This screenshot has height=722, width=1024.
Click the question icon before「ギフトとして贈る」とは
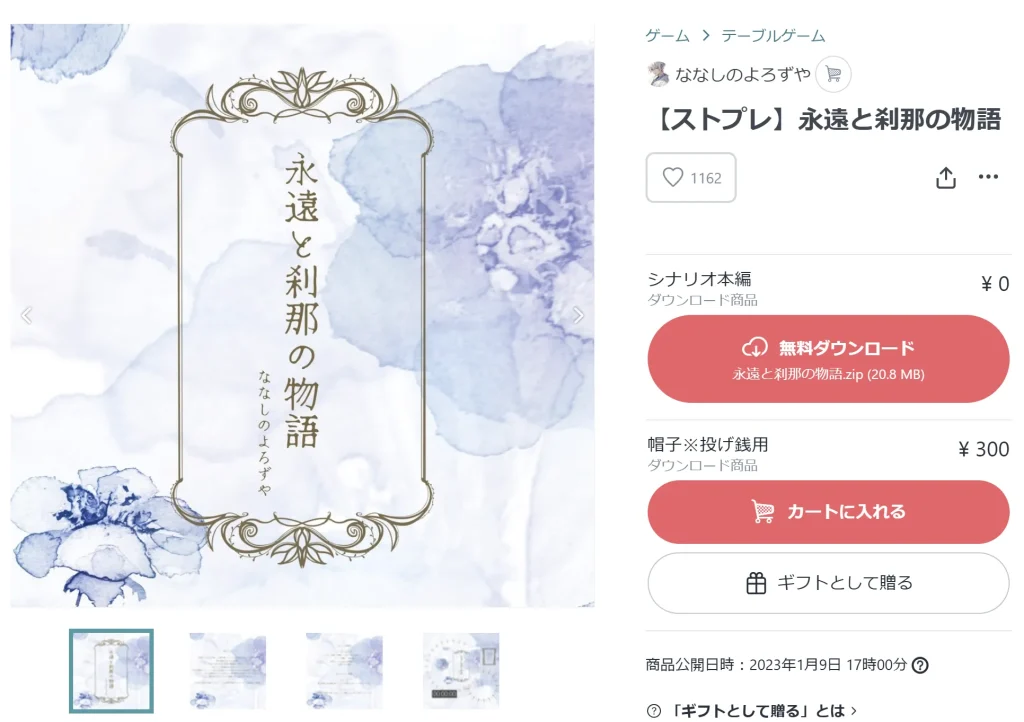point(654,711)
